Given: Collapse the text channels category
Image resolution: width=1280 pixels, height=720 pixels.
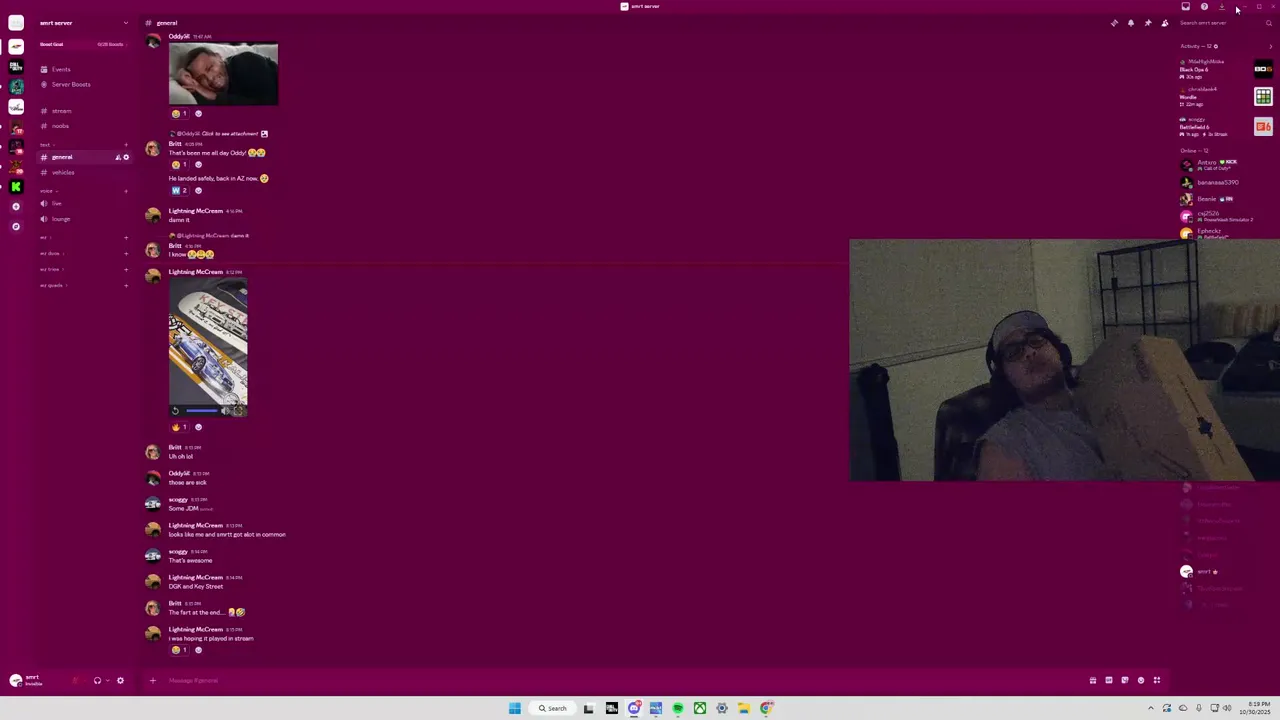Looking at the screenshot, I should tap(46, 145).
